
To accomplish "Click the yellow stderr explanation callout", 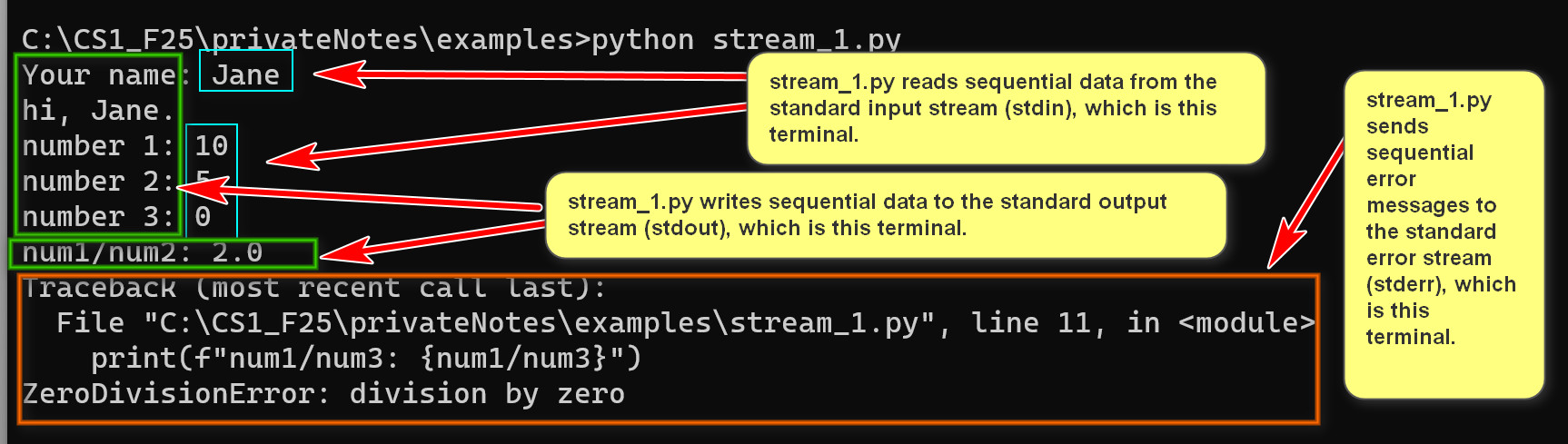I will pos(1443,234).
